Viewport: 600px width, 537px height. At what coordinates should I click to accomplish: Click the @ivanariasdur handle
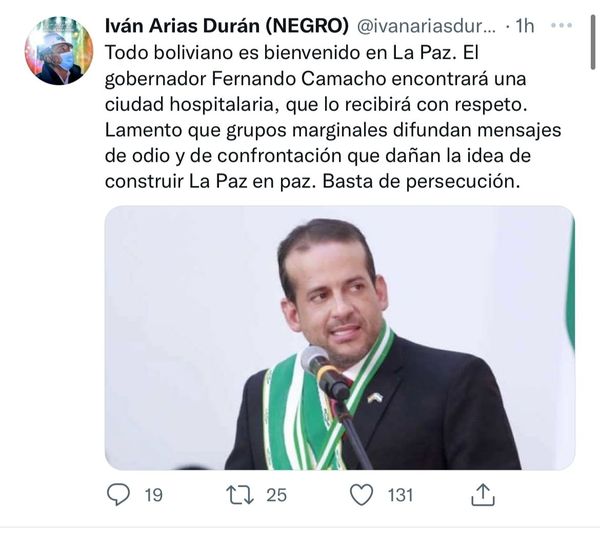[x=426, y=26]
